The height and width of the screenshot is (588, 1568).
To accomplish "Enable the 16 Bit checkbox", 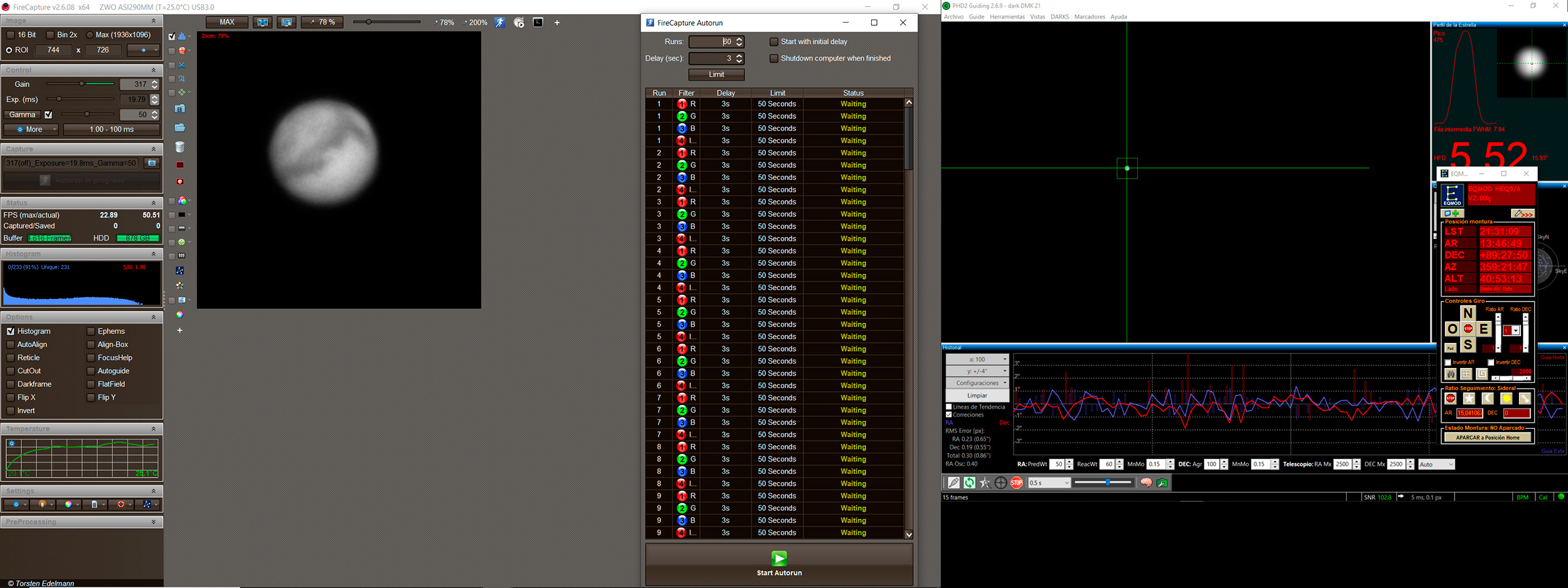I will coord(10,35).
